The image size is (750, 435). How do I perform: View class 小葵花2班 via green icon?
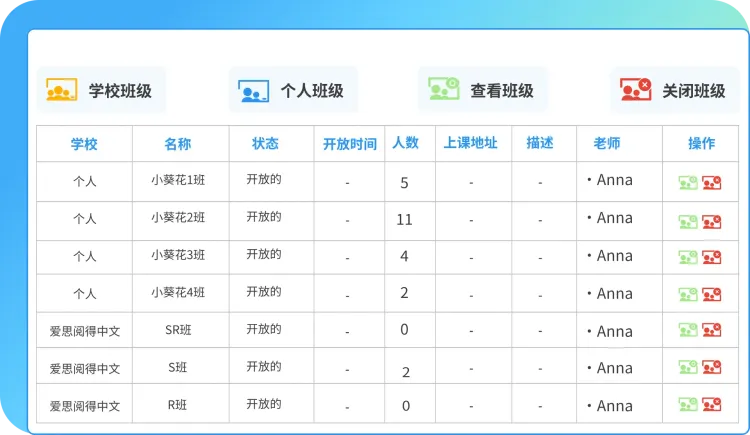point(688,222)
